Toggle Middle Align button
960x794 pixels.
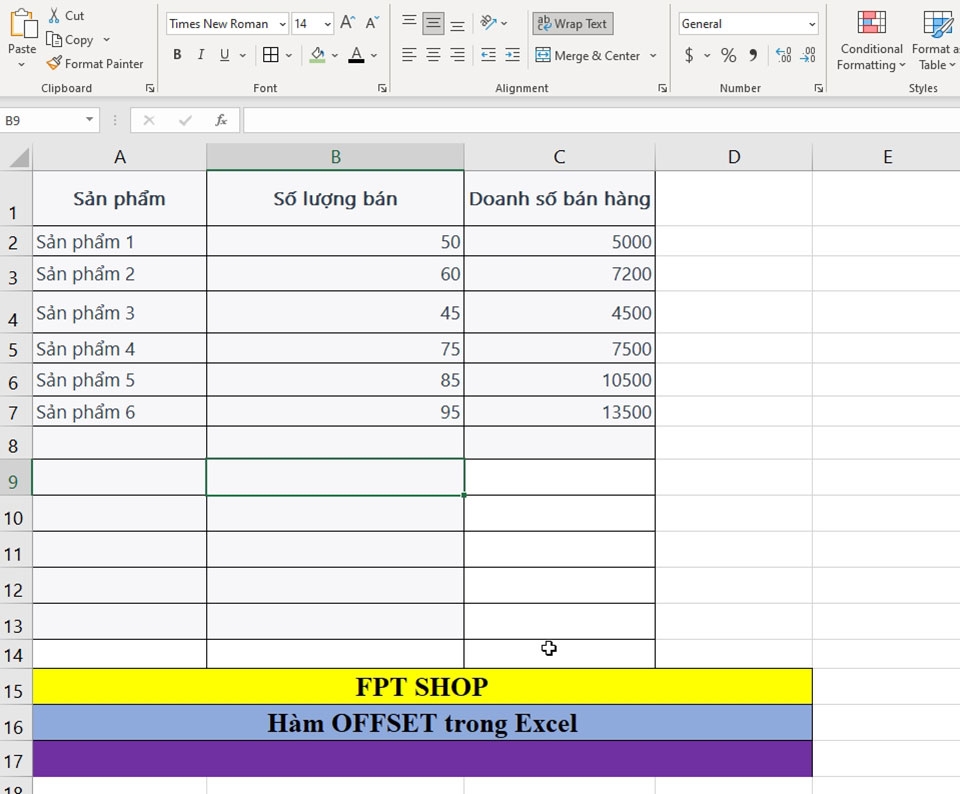(433, 23)
